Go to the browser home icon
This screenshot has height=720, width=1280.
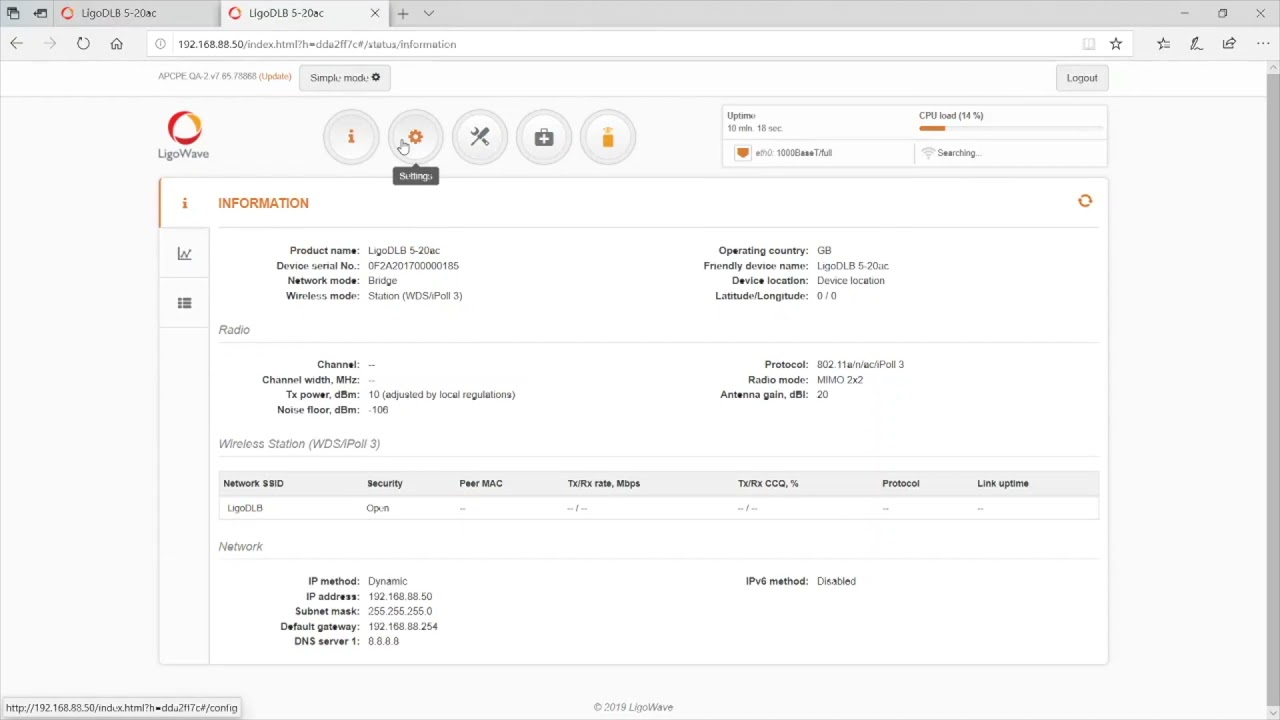(x=117, y=44)
